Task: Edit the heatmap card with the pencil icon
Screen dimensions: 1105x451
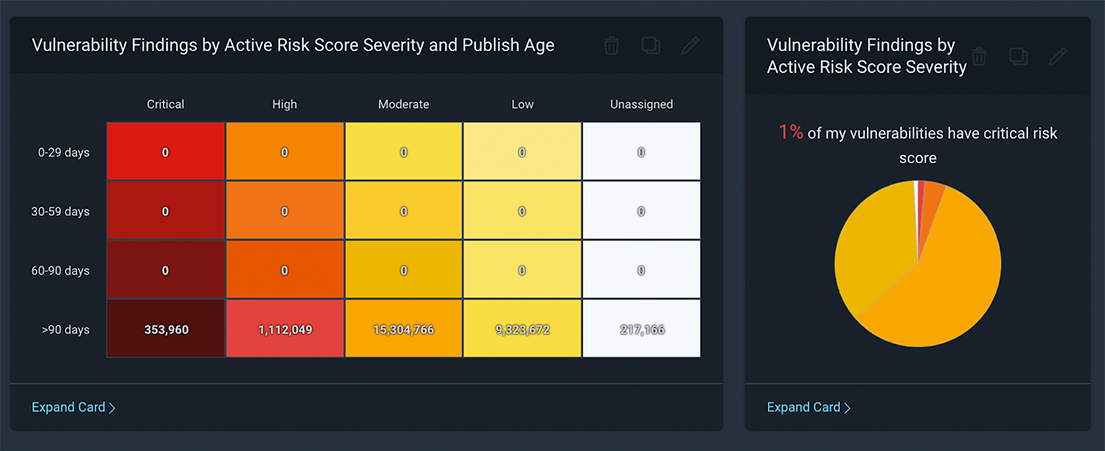Action: (x=690, y=45)
